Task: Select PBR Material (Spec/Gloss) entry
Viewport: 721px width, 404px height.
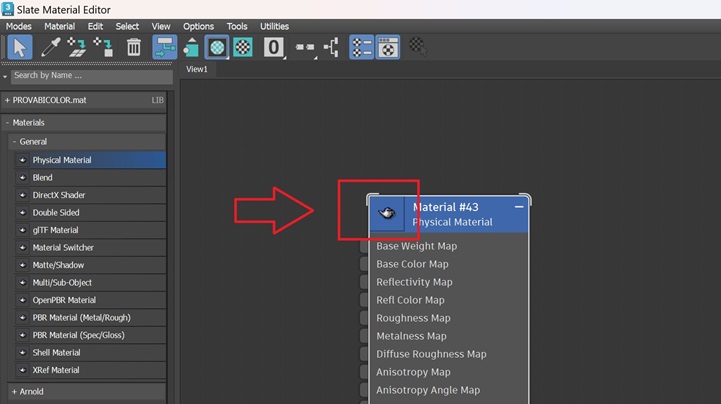Action: (x=91, y=335)
